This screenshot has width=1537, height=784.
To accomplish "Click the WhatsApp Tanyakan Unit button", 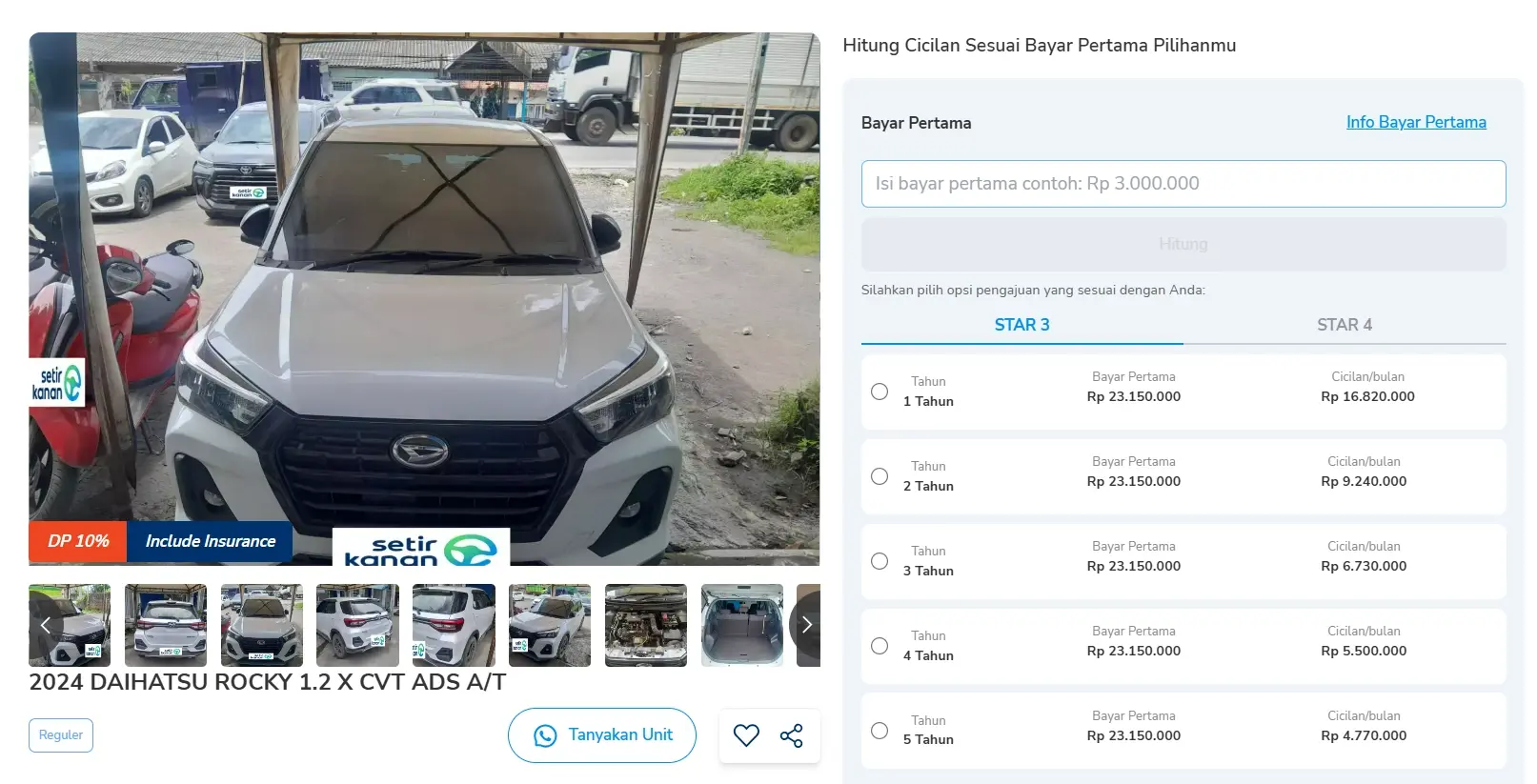I will [x=602, y=735].
